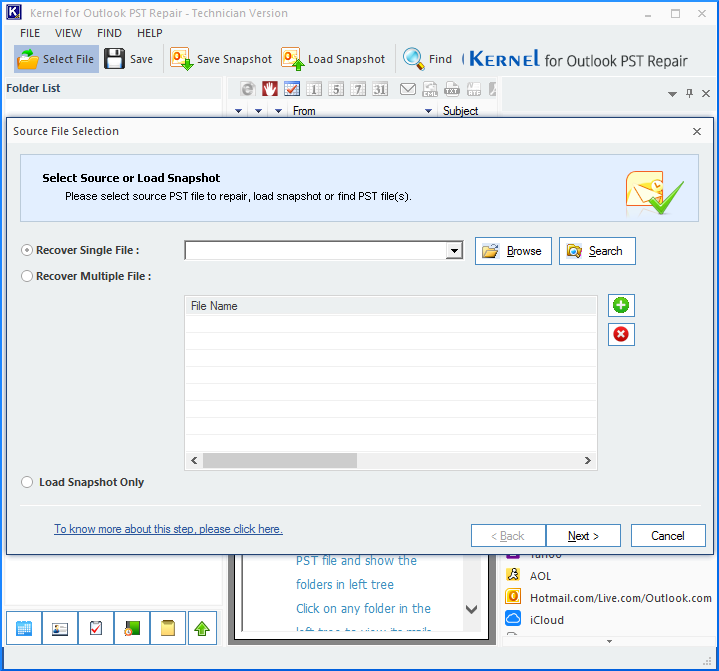Screen dimensions: 719x671
Task: Expand the preview pane down chevron
Action: click(471, 609)
